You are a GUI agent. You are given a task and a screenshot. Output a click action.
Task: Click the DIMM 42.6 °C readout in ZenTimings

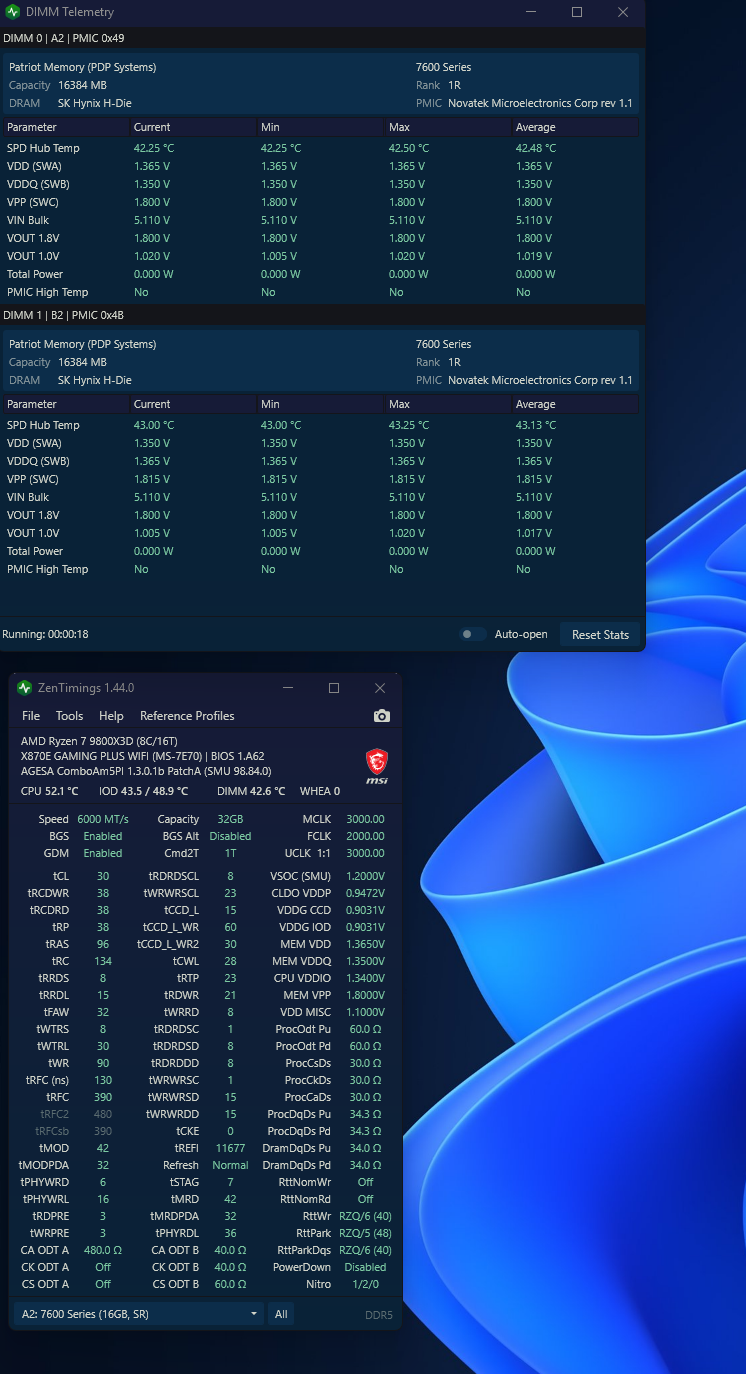click(251, 791)
